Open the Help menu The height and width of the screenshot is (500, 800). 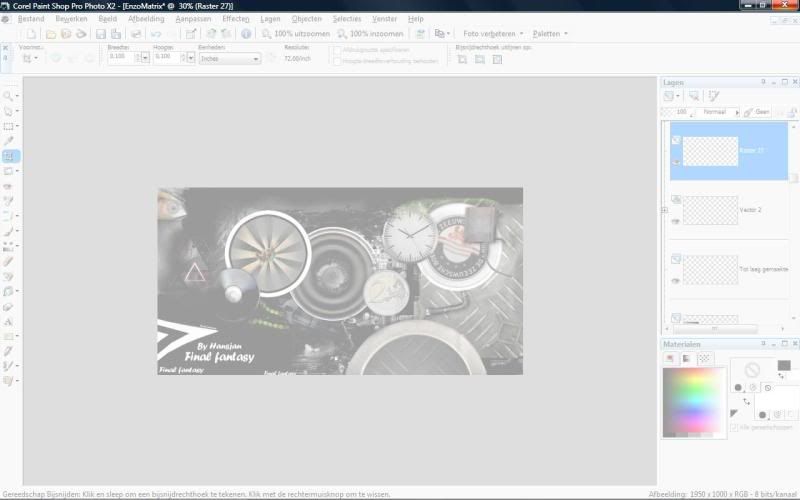[416, 19]
